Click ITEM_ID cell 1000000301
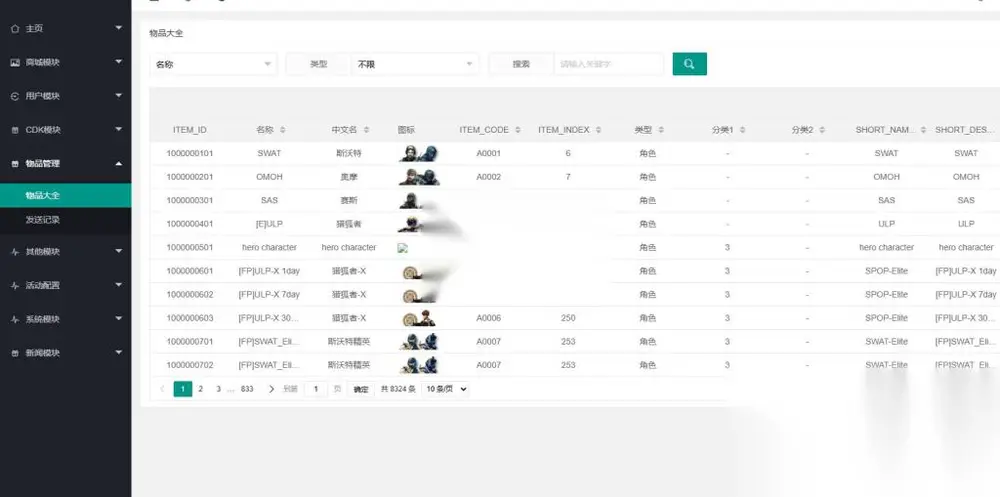The image size is (1000, 497). [190, 201]
